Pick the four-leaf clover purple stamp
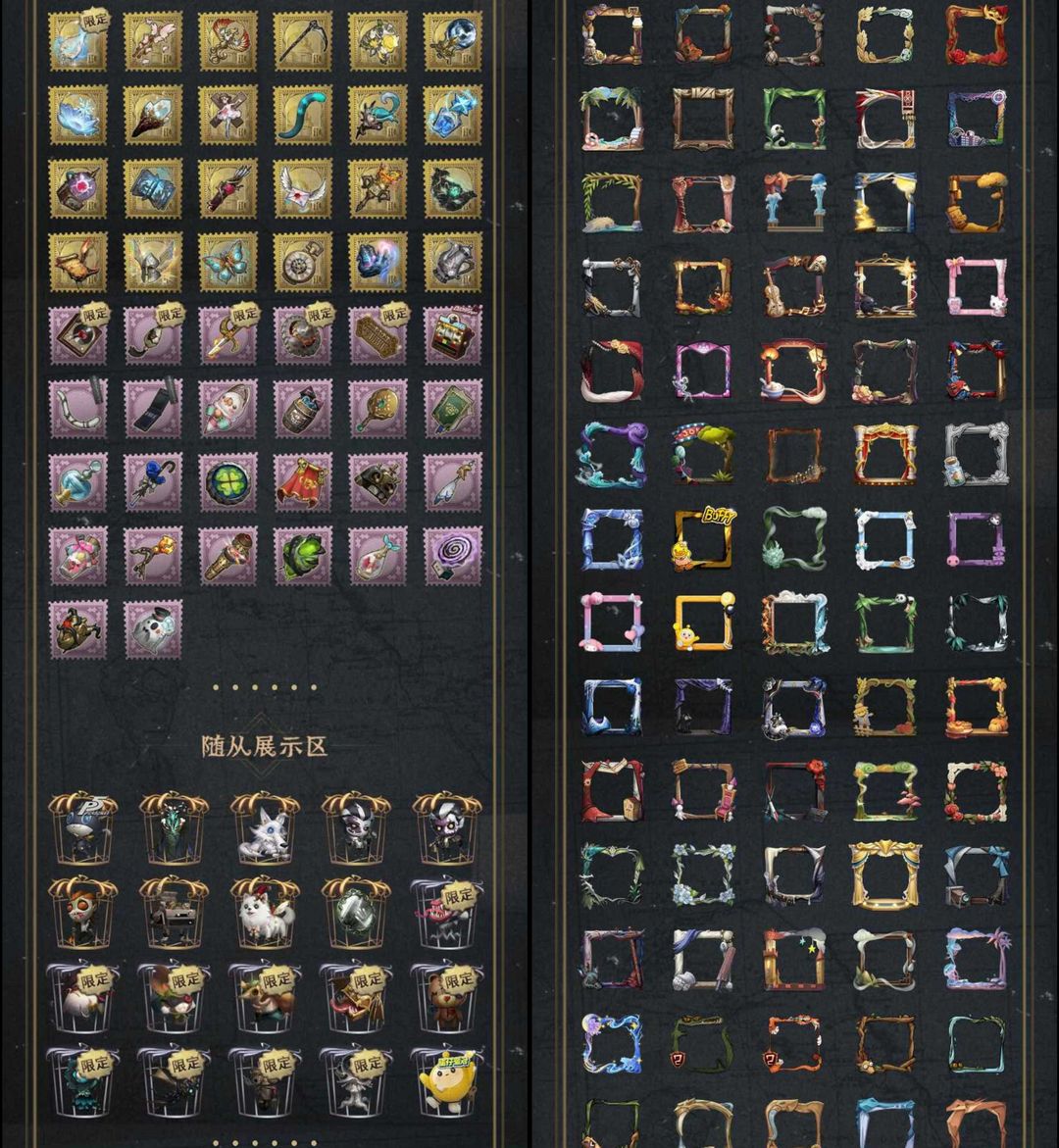Viewport: 1059px width, 1148px height. pyautogui.click(x=227, y=481)
